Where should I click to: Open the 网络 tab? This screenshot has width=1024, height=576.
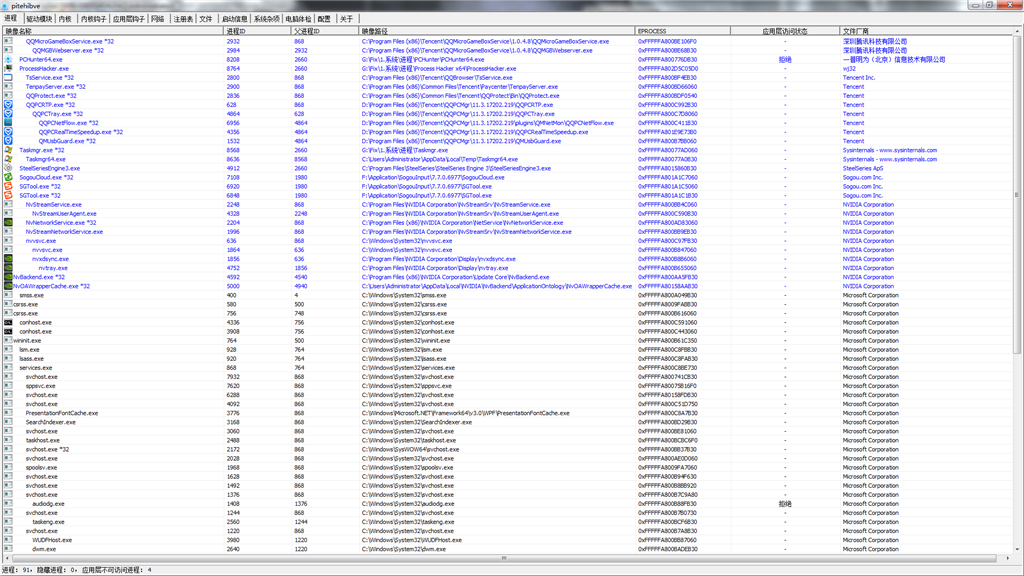[158, 19]
